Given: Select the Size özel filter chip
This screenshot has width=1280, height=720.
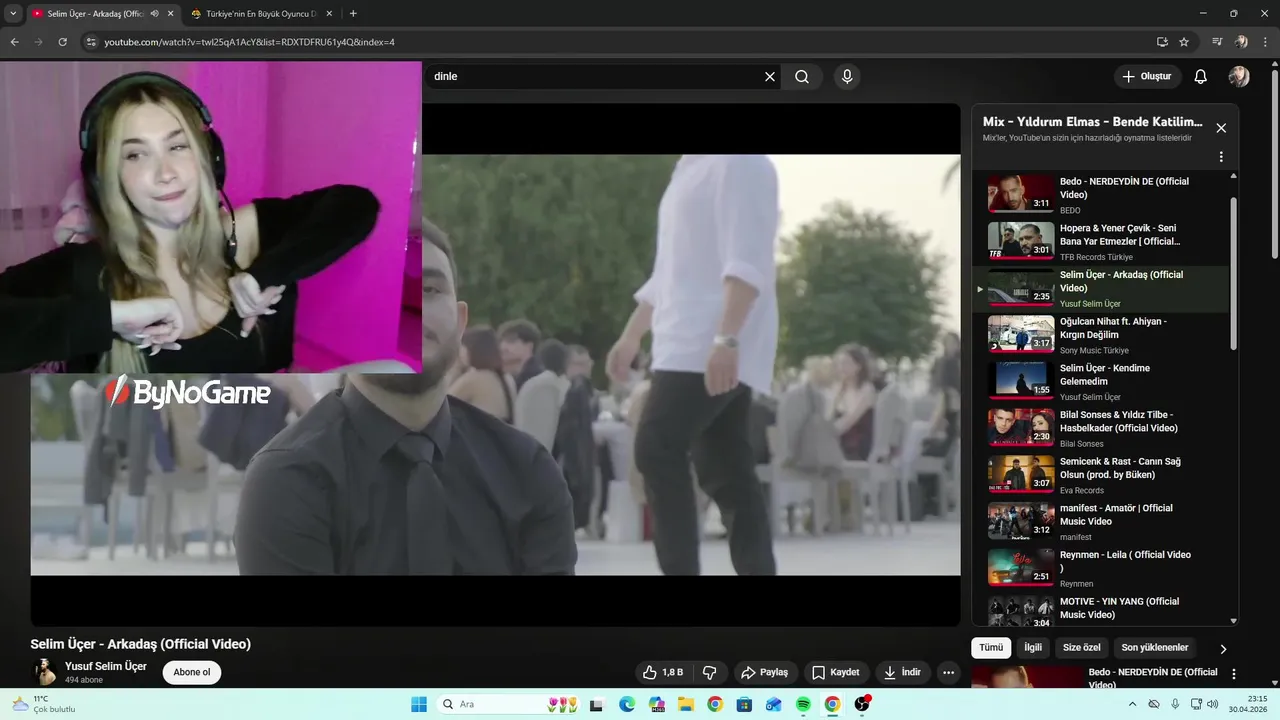Looking at the screenshot, I should 1082,648.
